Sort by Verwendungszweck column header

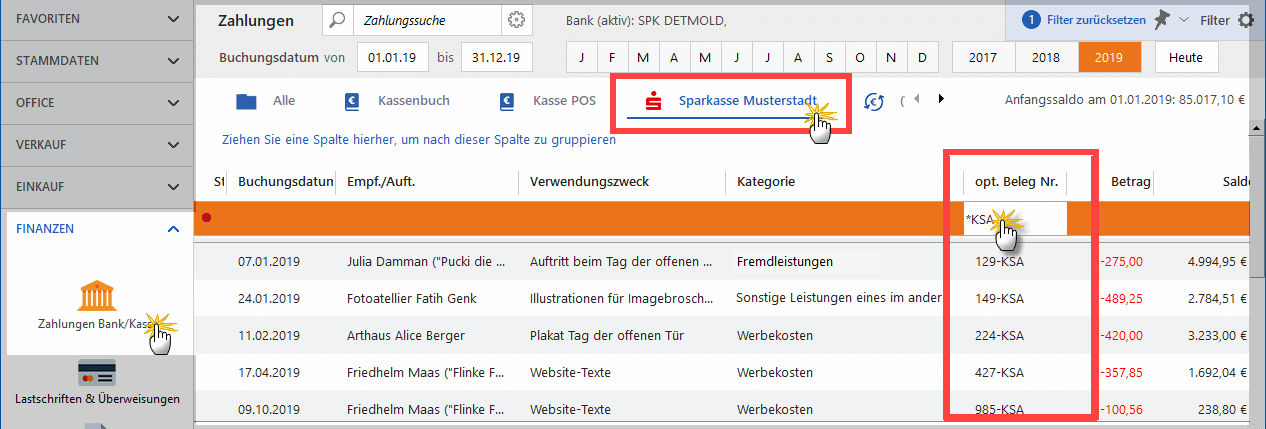point(590,182)
